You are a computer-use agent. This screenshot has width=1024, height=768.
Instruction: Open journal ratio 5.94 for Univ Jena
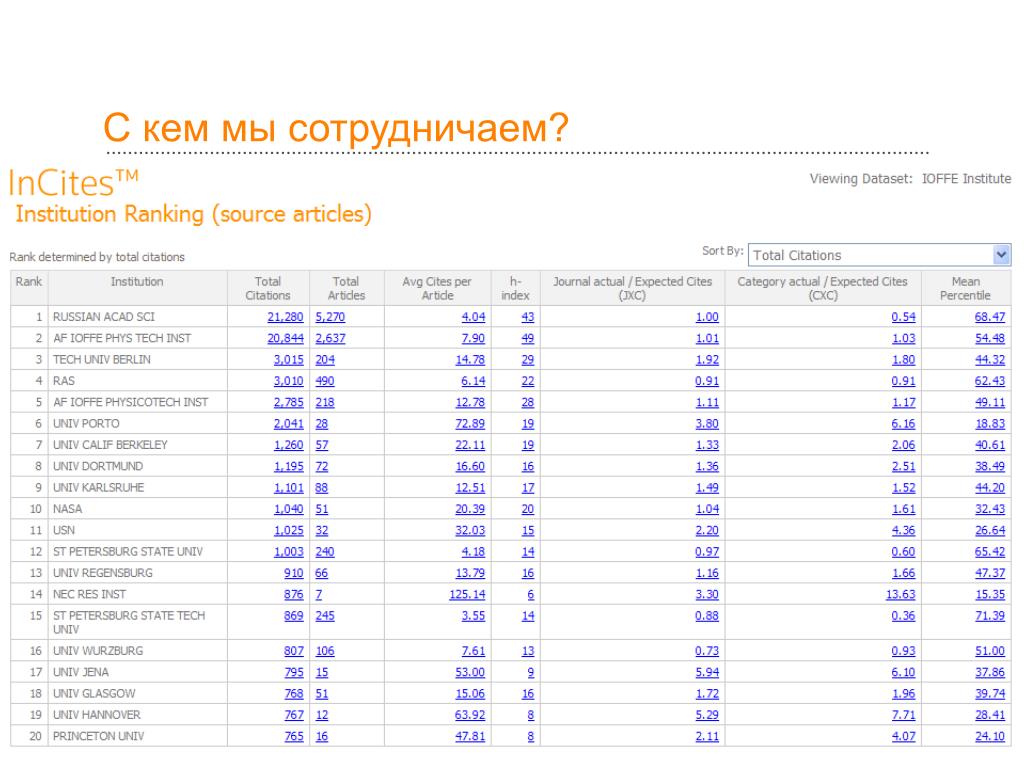(x=707, y=672)
